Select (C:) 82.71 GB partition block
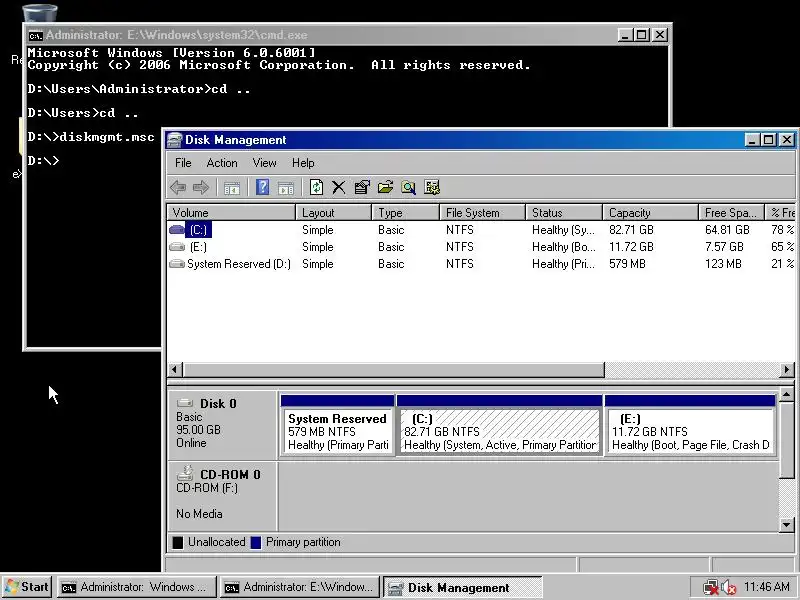 point(499,426)
